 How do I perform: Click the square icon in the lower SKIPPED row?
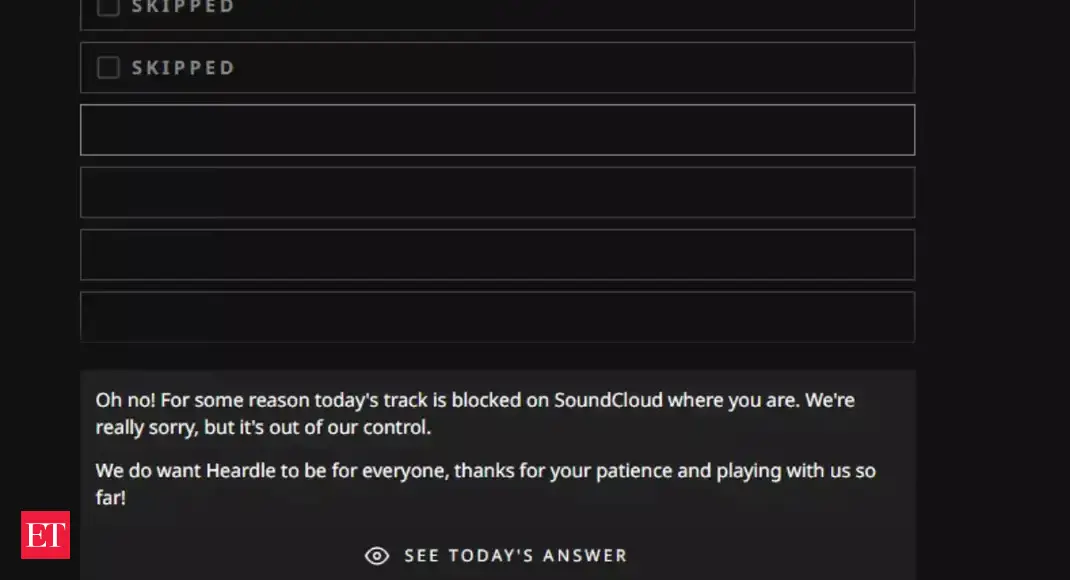tap(108, 67)
